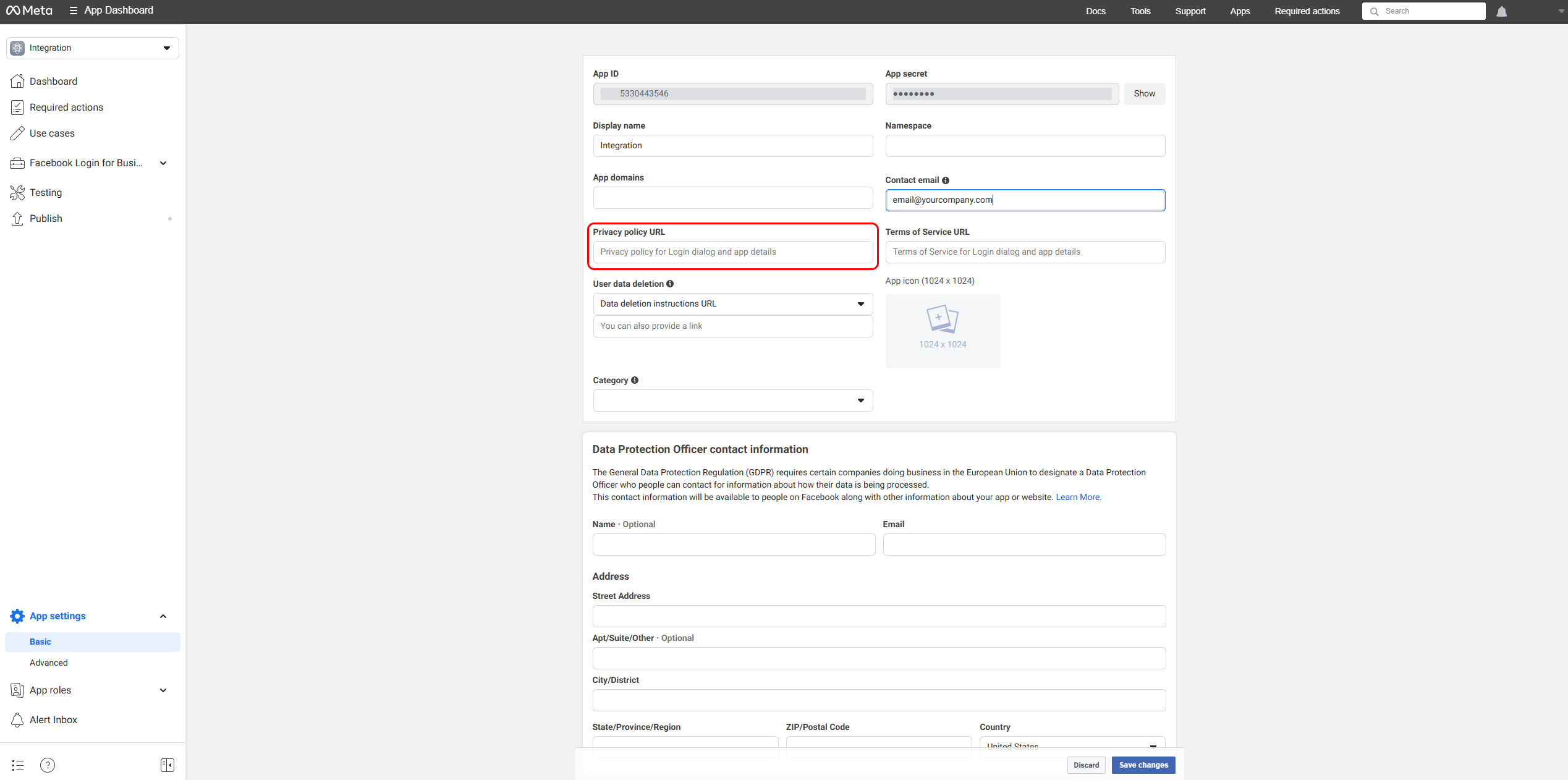The width and height of the screenshot is (1568, 780).
Task: Click the Discard button
Action: 1086,765
